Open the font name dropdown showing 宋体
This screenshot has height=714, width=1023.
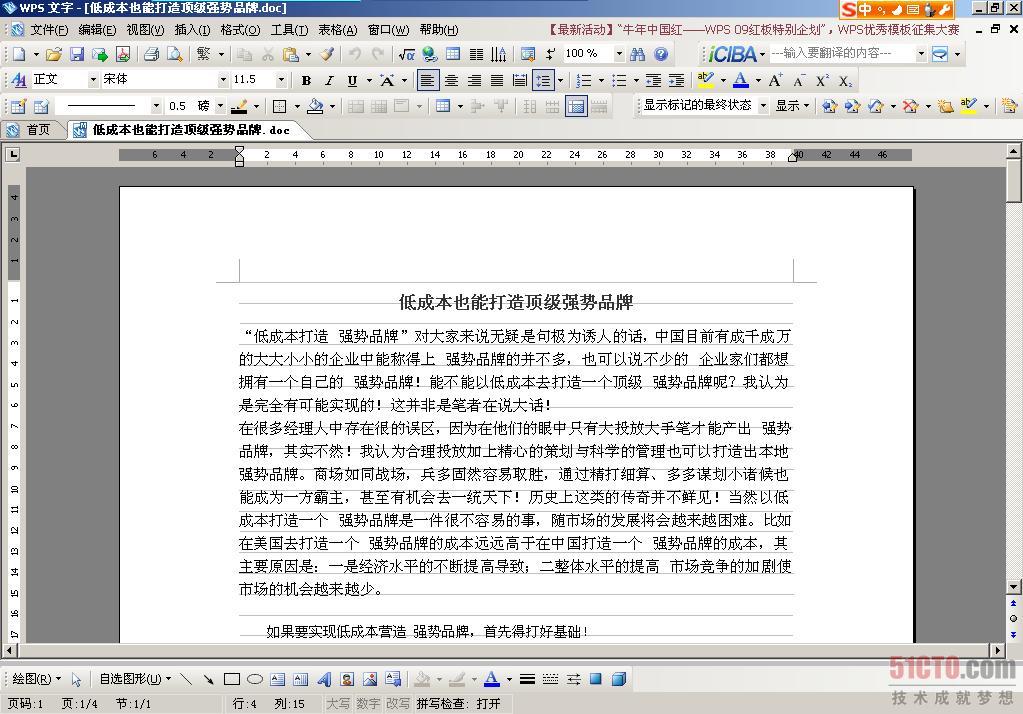tap(223, 80)
